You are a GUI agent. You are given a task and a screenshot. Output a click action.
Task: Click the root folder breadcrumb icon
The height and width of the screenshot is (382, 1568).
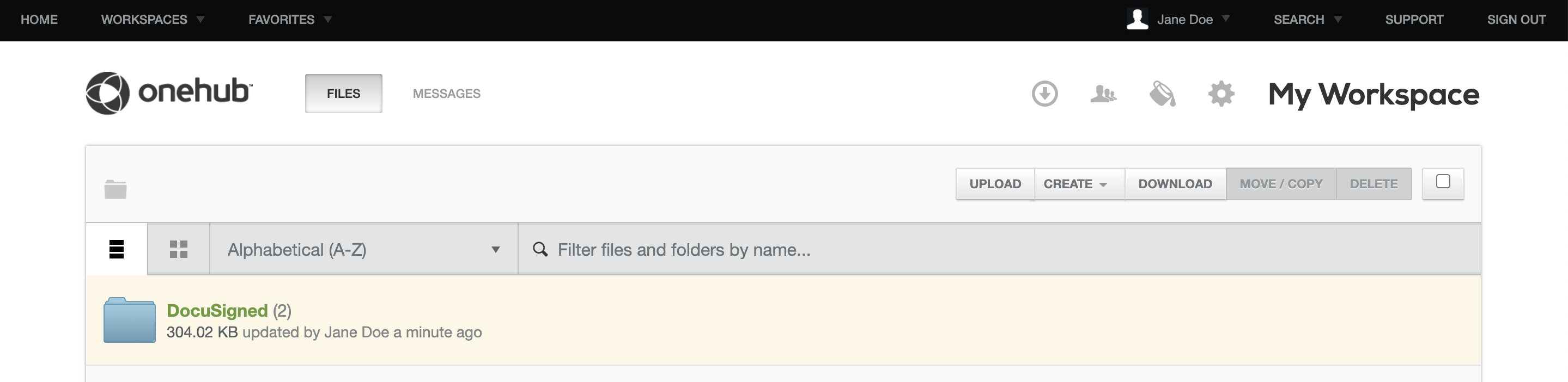115,189
